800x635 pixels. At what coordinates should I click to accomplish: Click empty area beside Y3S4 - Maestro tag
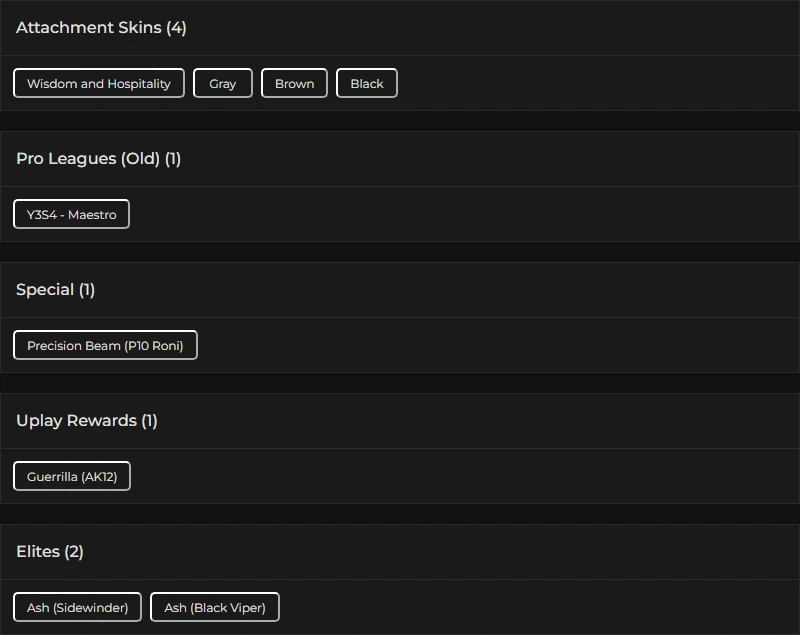pyautogui.click(x=464, y=214)
